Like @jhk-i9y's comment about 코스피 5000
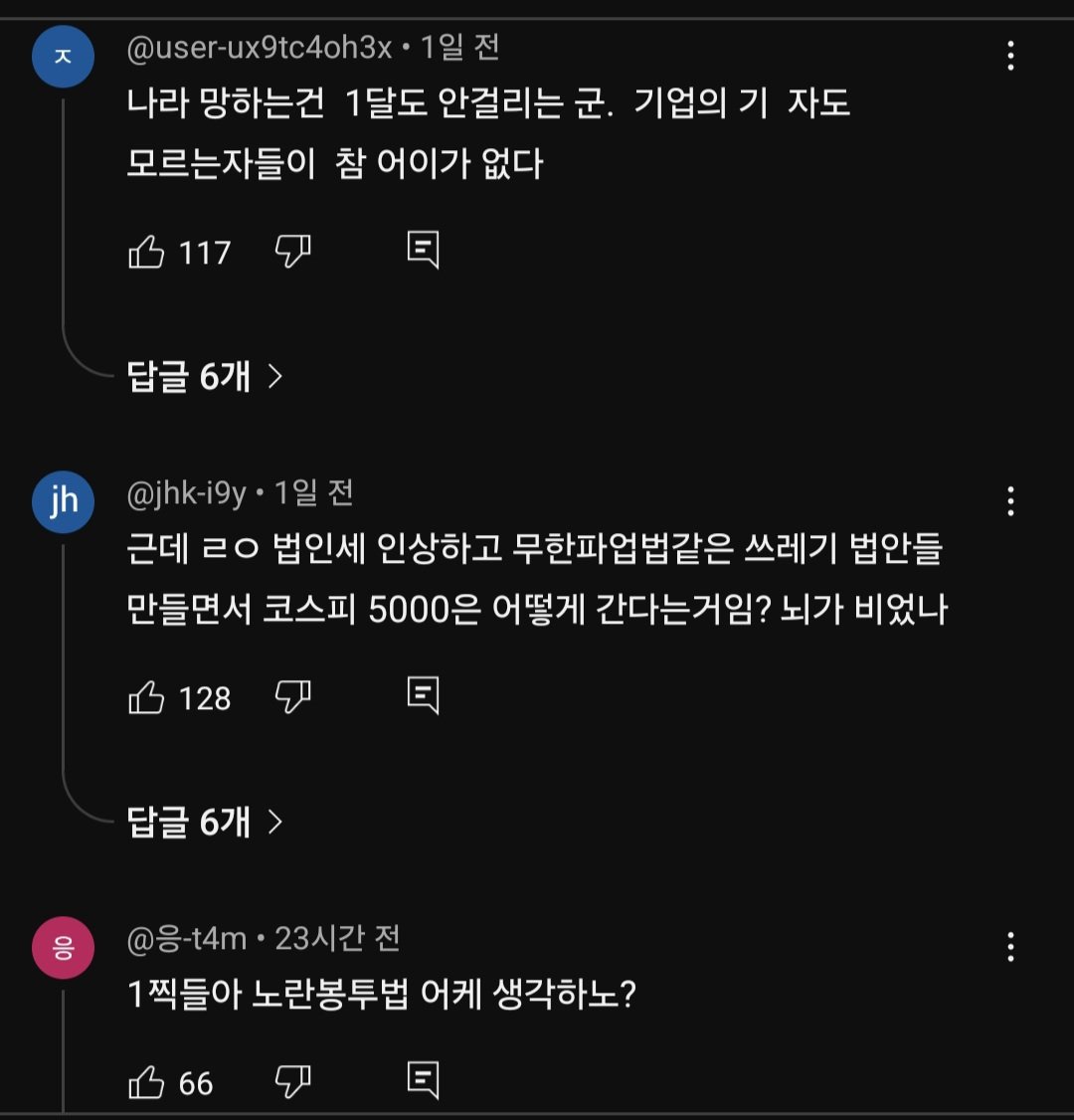This screenshot has width=1074, height=1120. [147, 697]
